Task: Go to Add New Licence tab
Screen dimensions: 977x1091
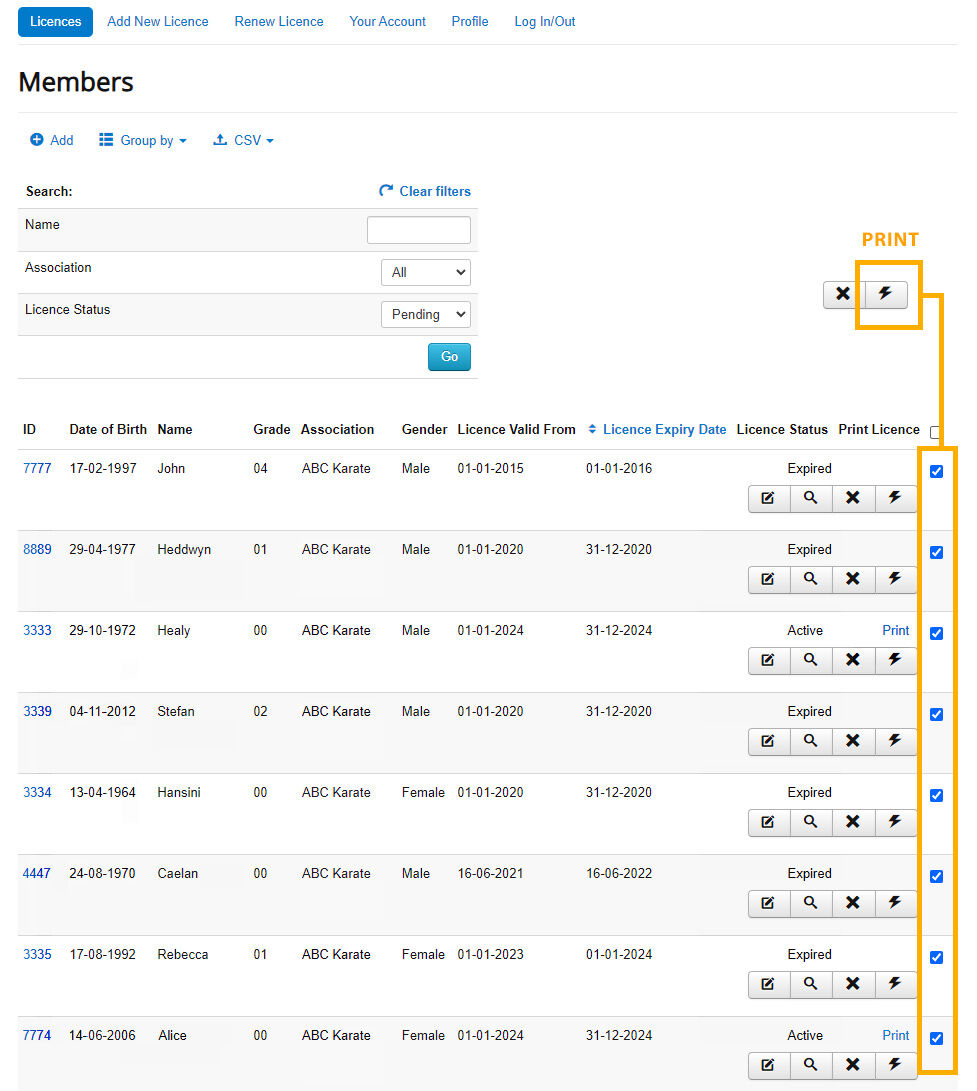Action: [x=158, y=21]
